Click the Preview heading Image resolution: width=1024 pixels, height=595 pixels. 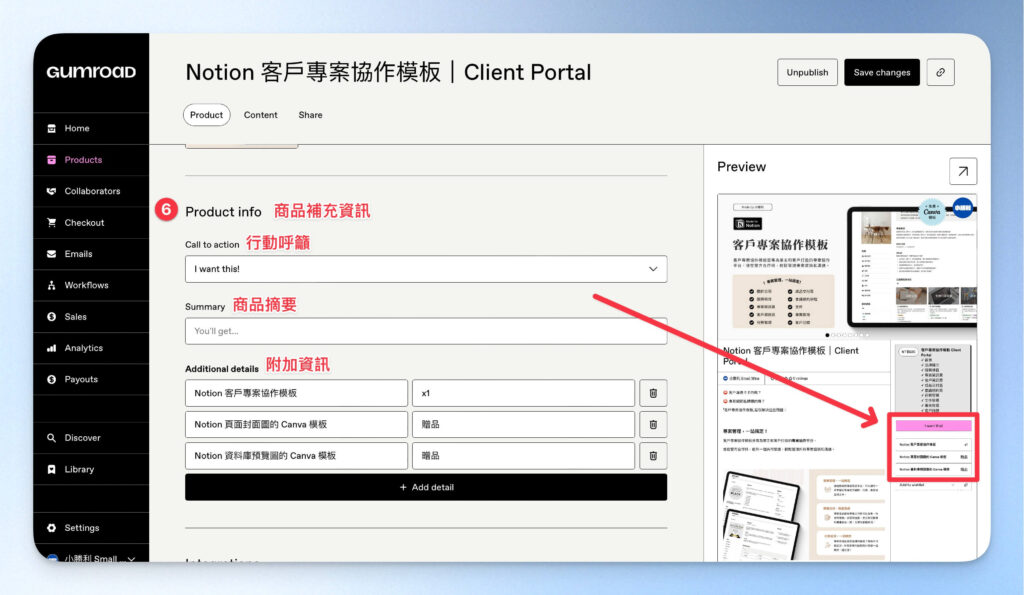[741, 167]
